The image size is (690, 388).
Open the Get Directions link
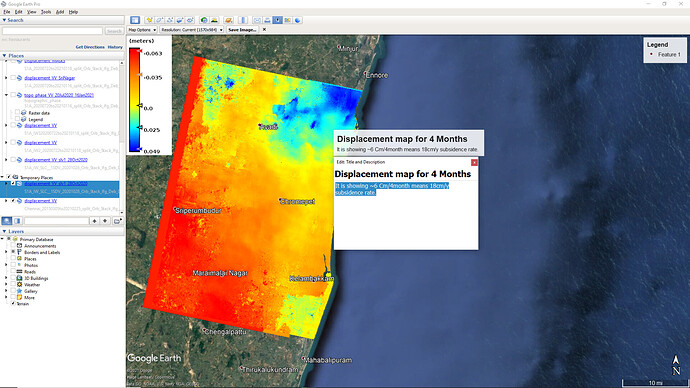click(90, 47)
